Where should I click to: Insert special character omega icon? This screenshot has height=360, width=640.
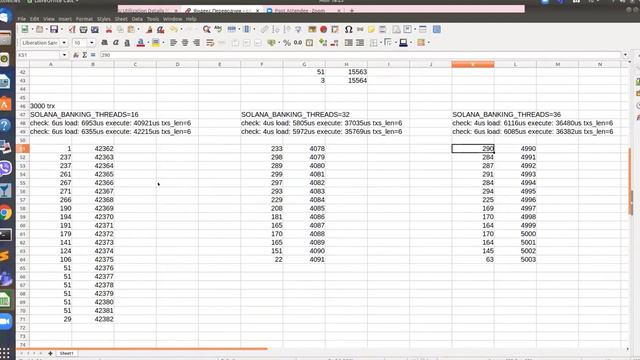pos(348,29)
